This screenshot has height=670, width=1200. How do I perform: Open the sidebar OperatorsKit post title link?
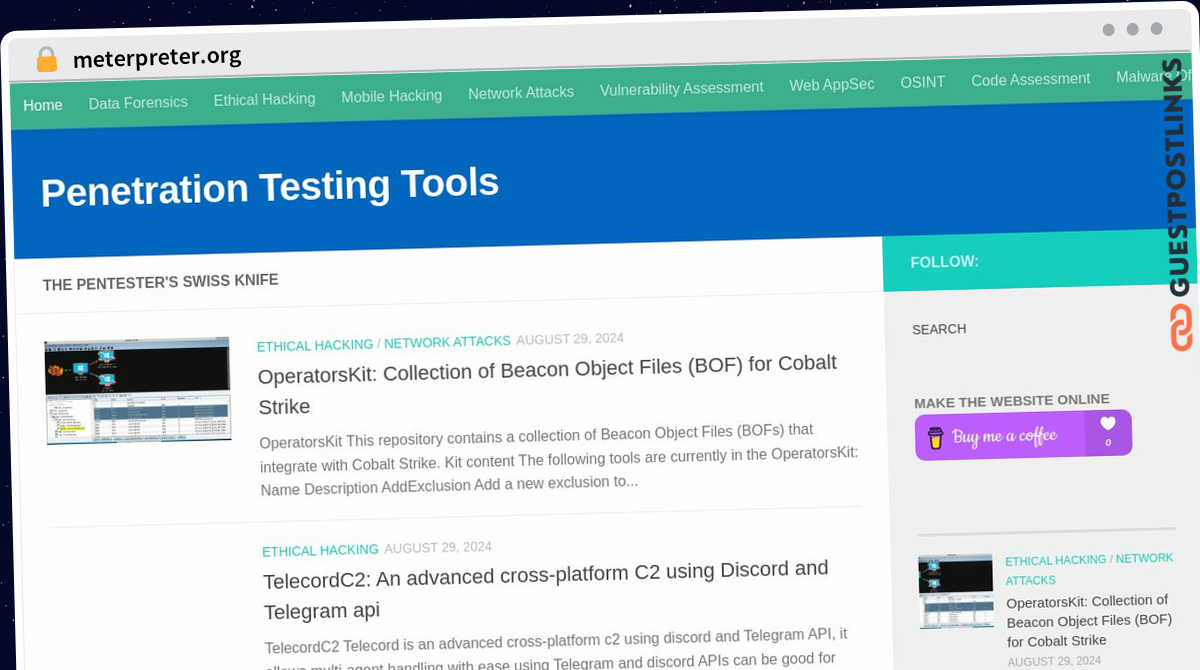[1089, 621]
